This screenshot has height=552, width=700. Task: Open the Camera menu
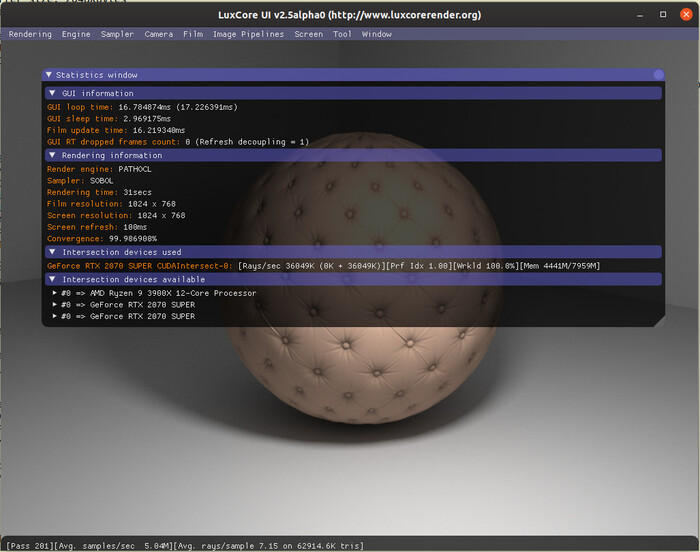pyautogui.click(x=158, y=34)
